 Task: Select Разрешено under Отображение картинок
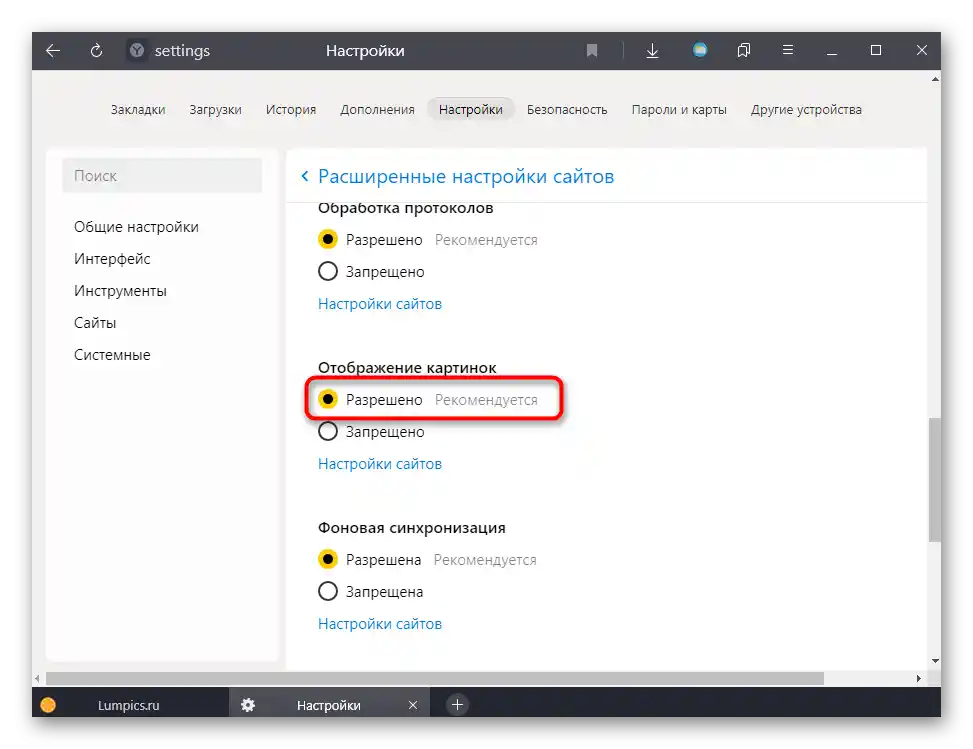pos(328,399)
